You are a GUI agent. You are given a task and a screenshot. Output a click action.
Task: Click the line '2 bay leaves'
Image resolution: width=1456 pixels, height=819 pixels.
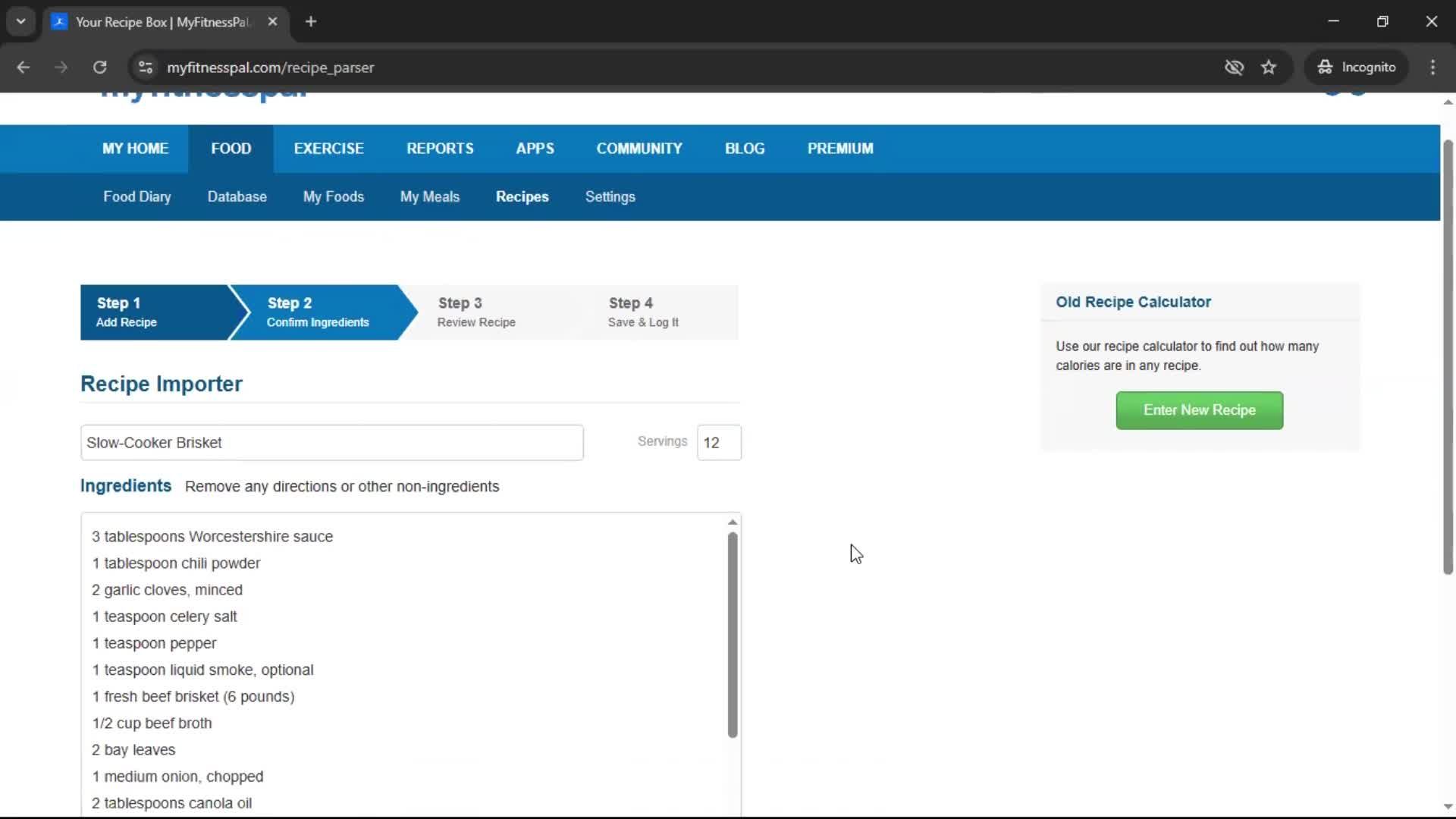[133, 750]
